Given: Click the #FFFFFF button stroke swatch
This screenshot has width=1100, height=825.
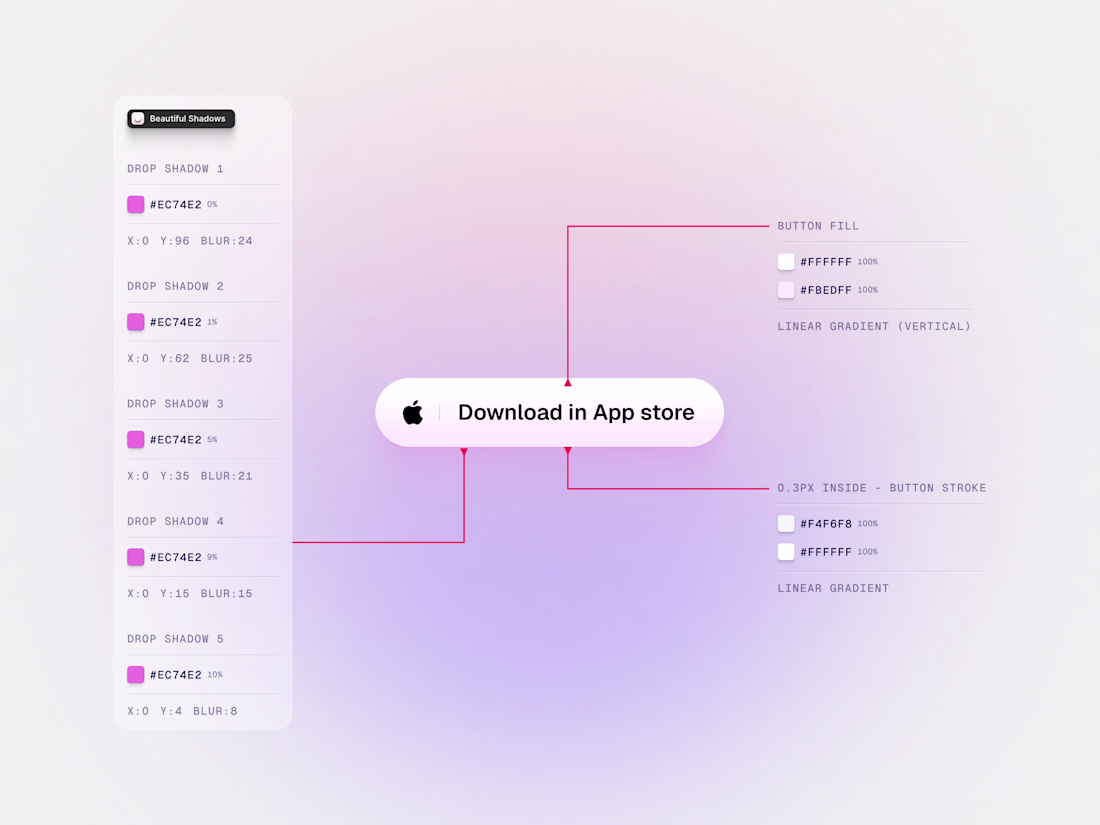Looking at the screenshot, I should click(x=786, y=551).
